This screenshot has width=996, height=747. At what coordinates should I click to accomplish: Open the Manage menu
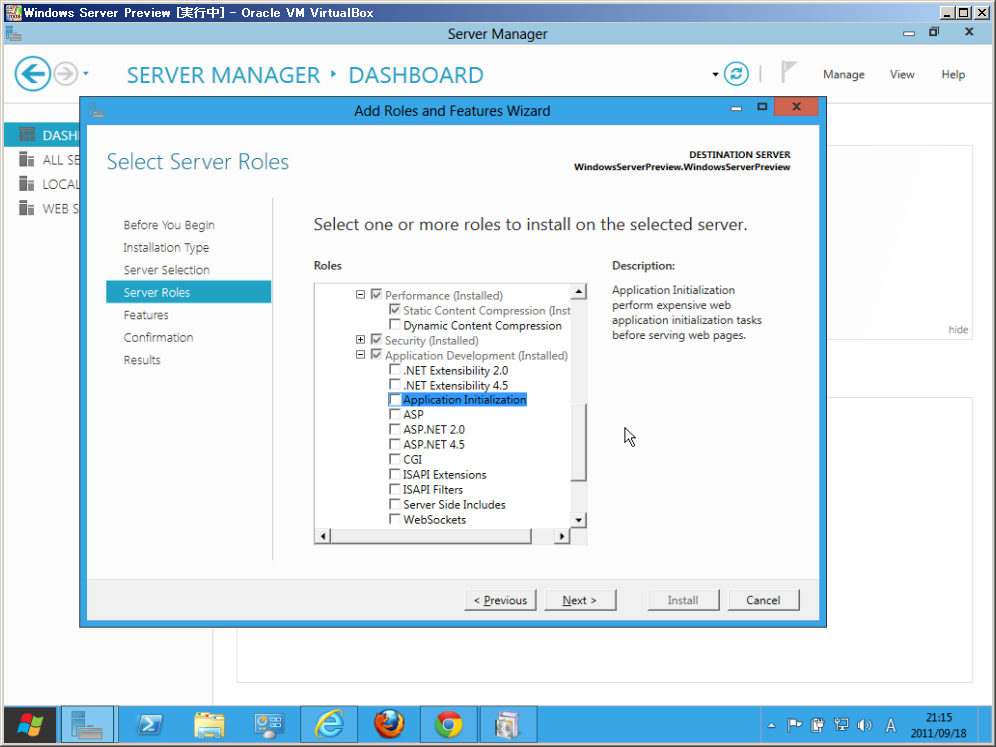(843, 75)
